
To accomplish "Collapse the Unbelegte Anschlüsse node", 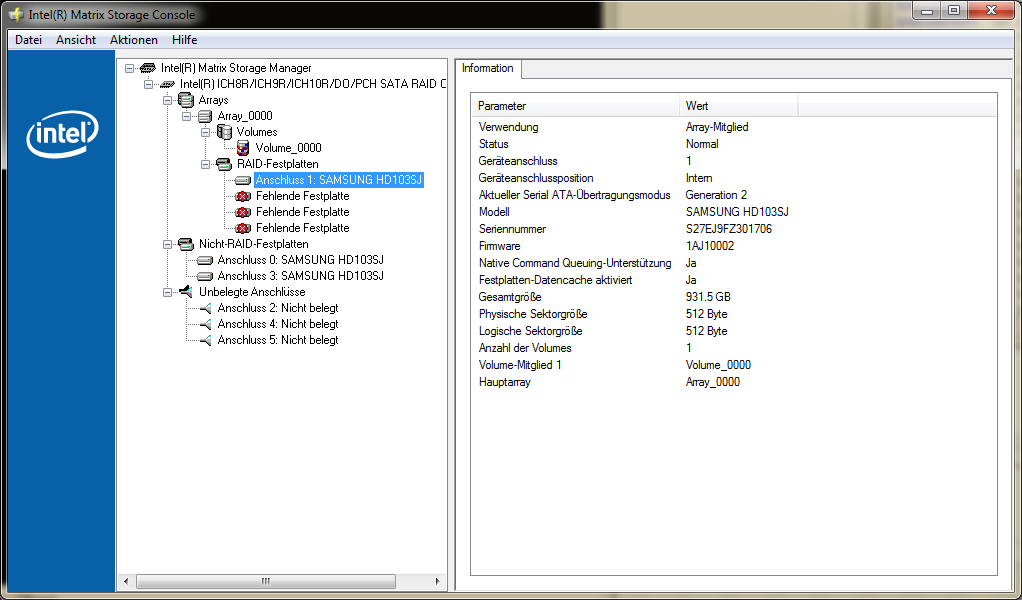I will tap(167, 293).
